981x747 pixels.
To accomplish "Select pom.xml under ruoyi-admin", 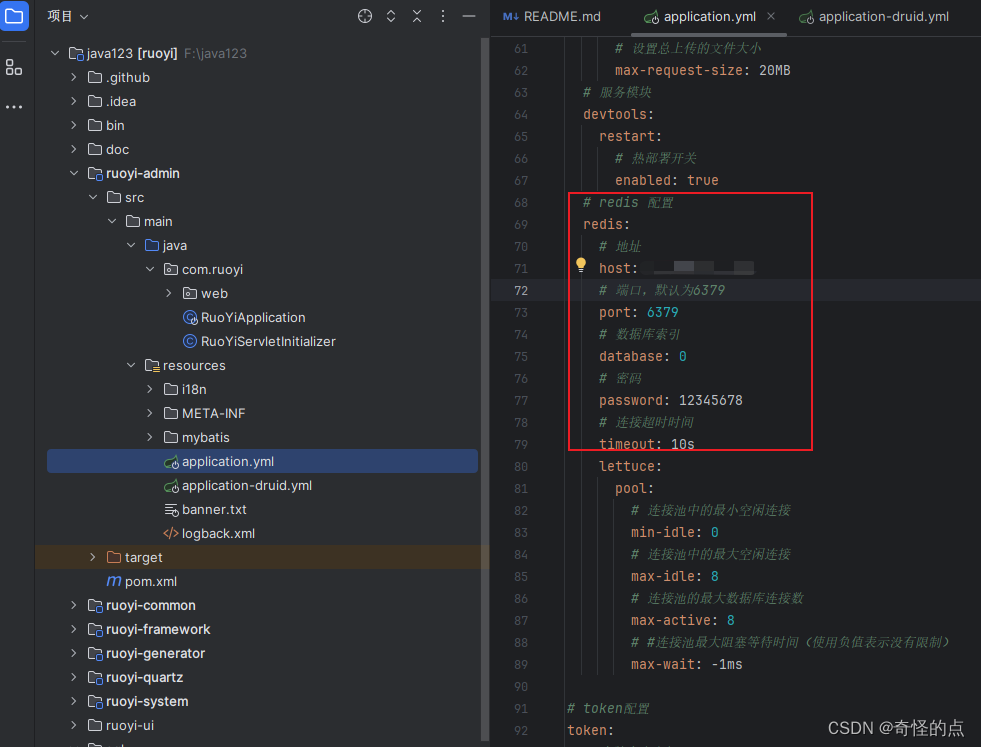I will tap(151, 582).
